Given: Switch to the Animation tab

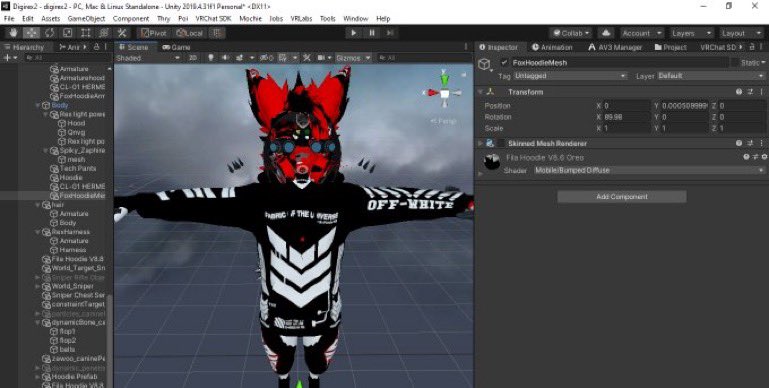Looking at the screenshot, I should coord(552,47).
